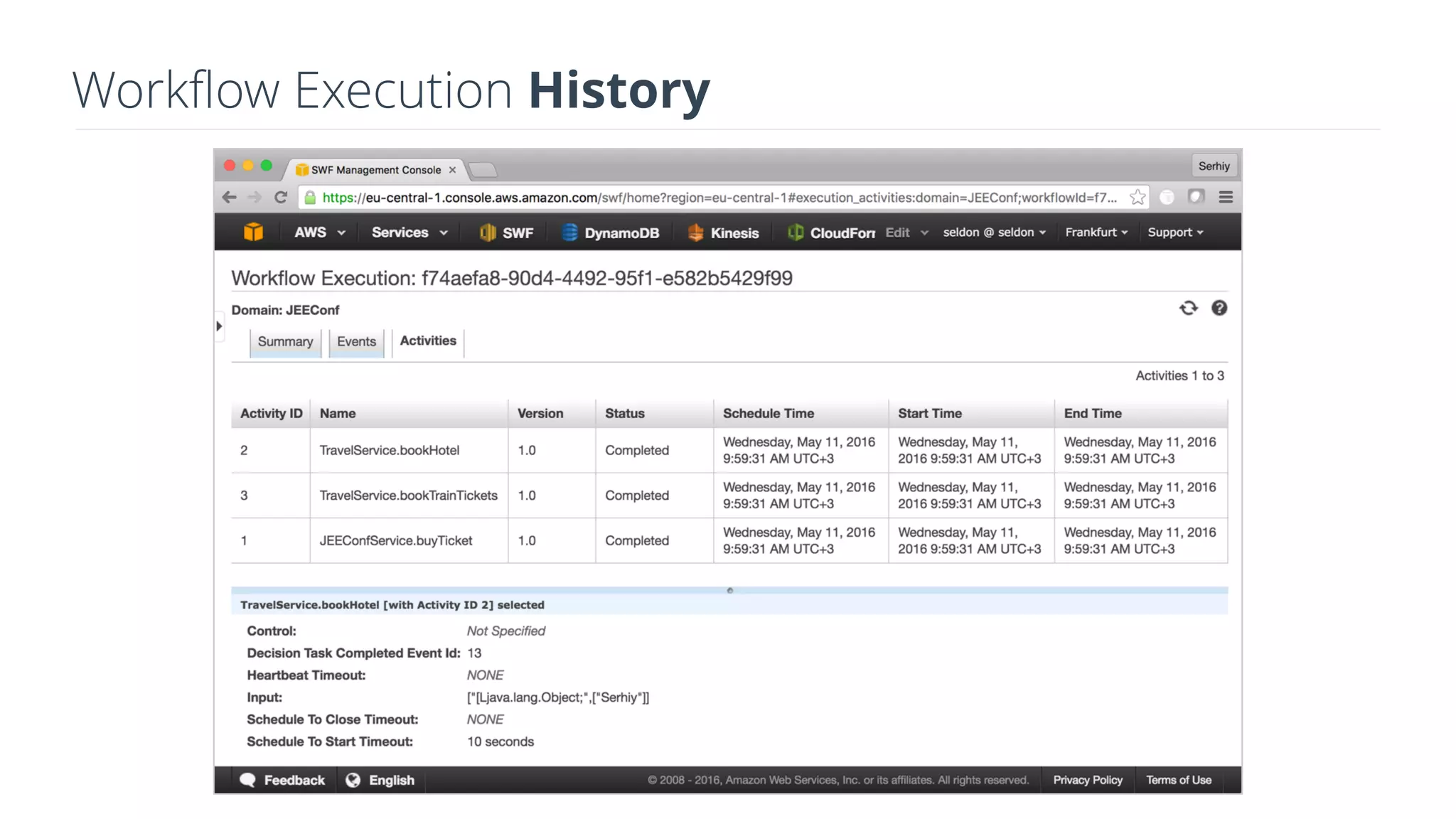1456x819 pixels.
Task: Select the JEEConfService.buyTicket activity row
Action: (729, 541)
